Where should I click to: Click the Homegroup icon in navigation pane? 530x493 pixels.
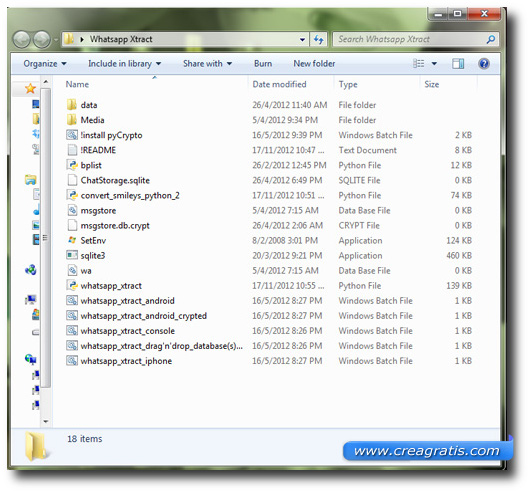pyautogui.click(x=30, y=270)
